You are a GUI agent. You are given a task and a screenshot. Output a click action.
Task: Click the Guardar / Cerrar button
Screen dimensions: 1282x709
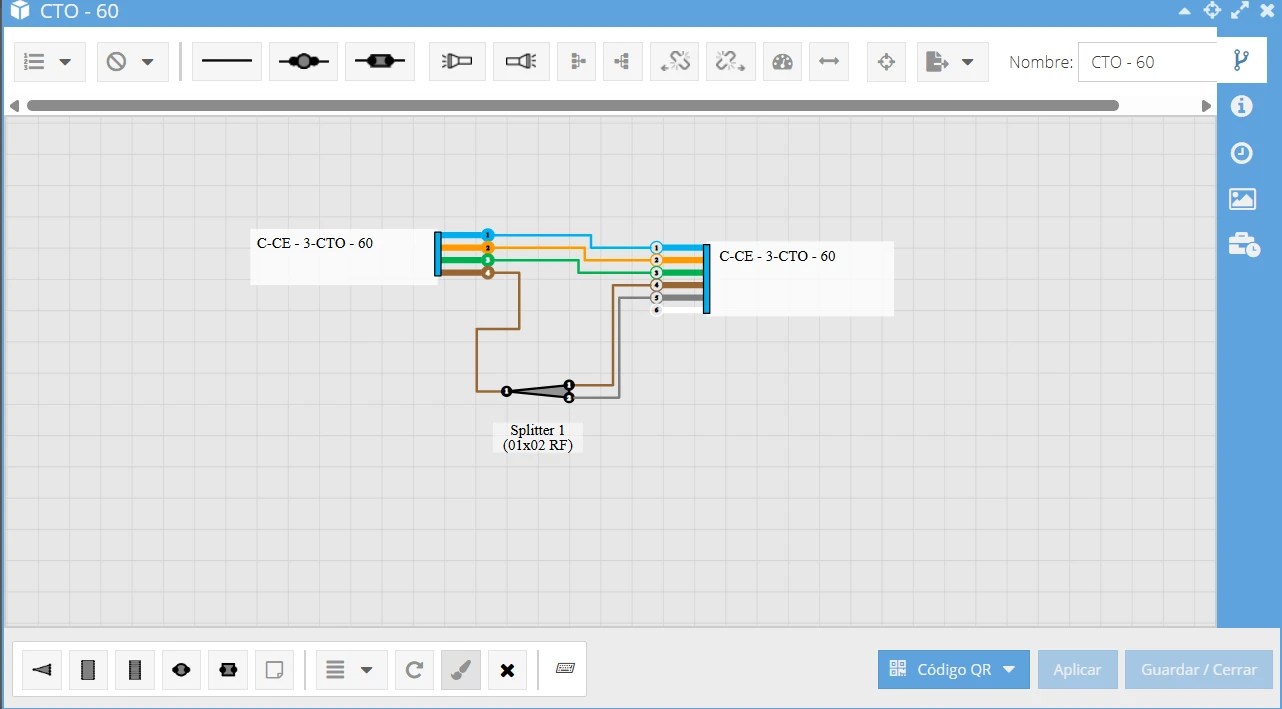point(1199,670)
